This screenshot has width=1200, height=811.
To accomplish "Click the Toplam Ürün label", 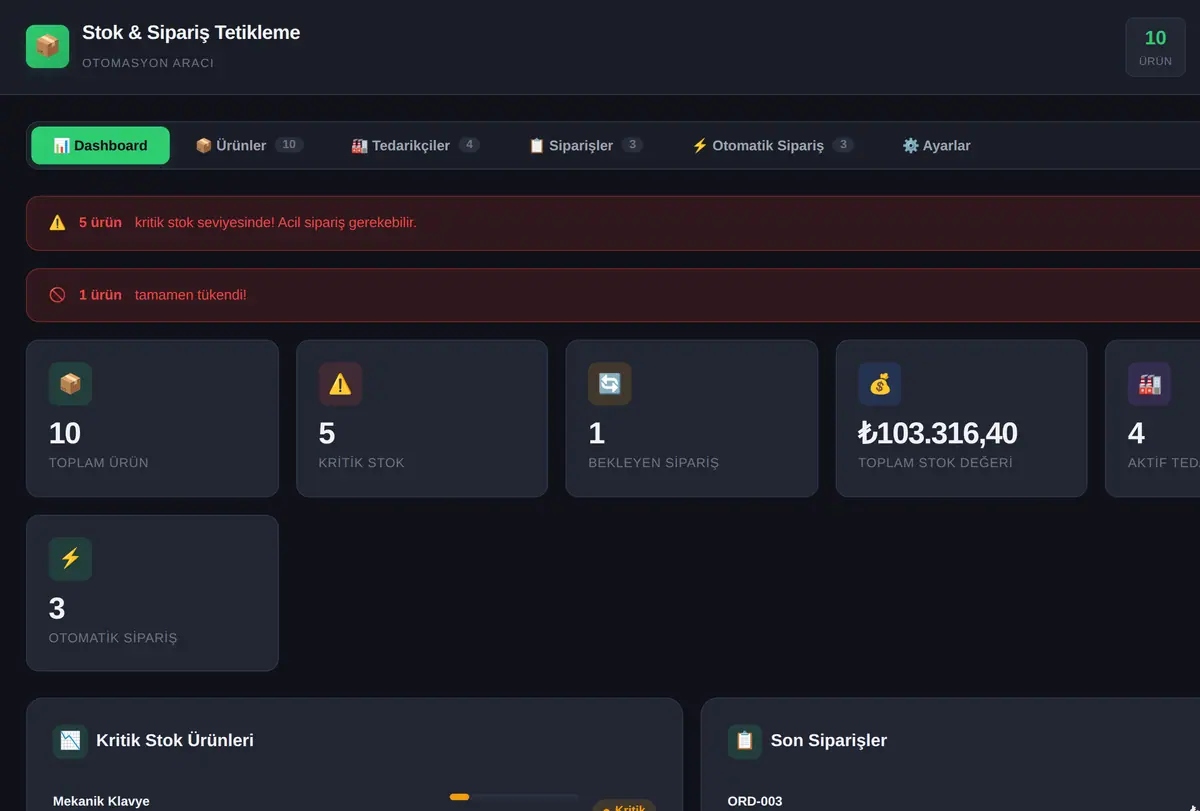I will pyautogui.click(x=99, y=463).
